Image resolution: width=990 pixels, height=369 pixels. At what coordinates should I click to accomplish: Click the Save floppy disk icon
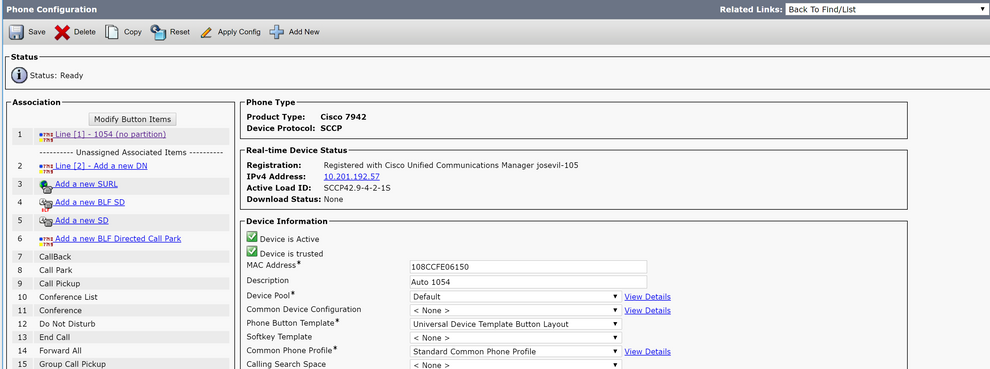pos(16,32)
